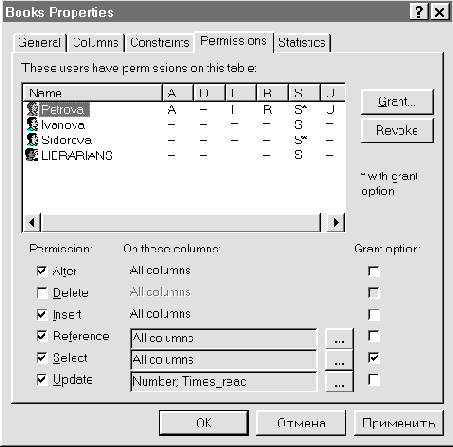Click the Grant... button

(397, 101)
